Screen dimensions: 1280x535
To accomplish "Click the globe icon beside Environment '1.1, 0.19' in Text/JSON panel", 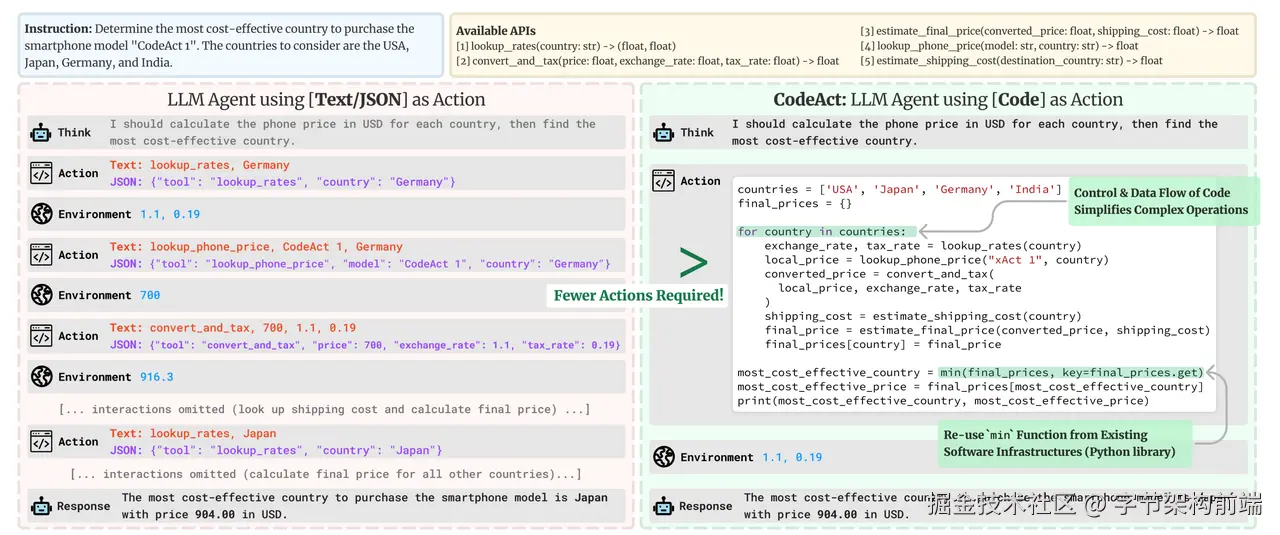I will click(41, 214).
